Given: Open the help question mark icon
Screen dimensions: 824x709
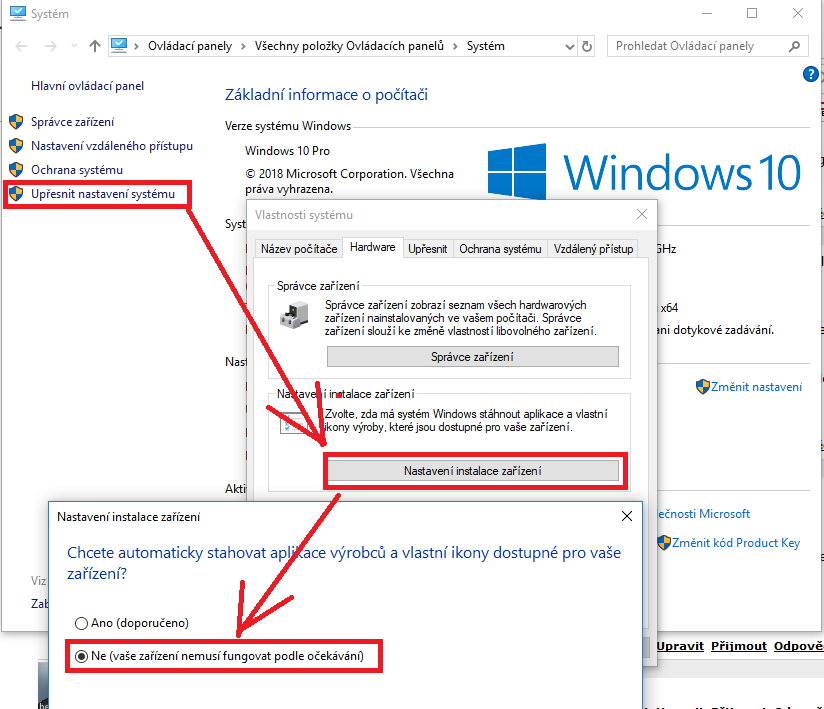Looking at the screenshot, I should [810, 74].
